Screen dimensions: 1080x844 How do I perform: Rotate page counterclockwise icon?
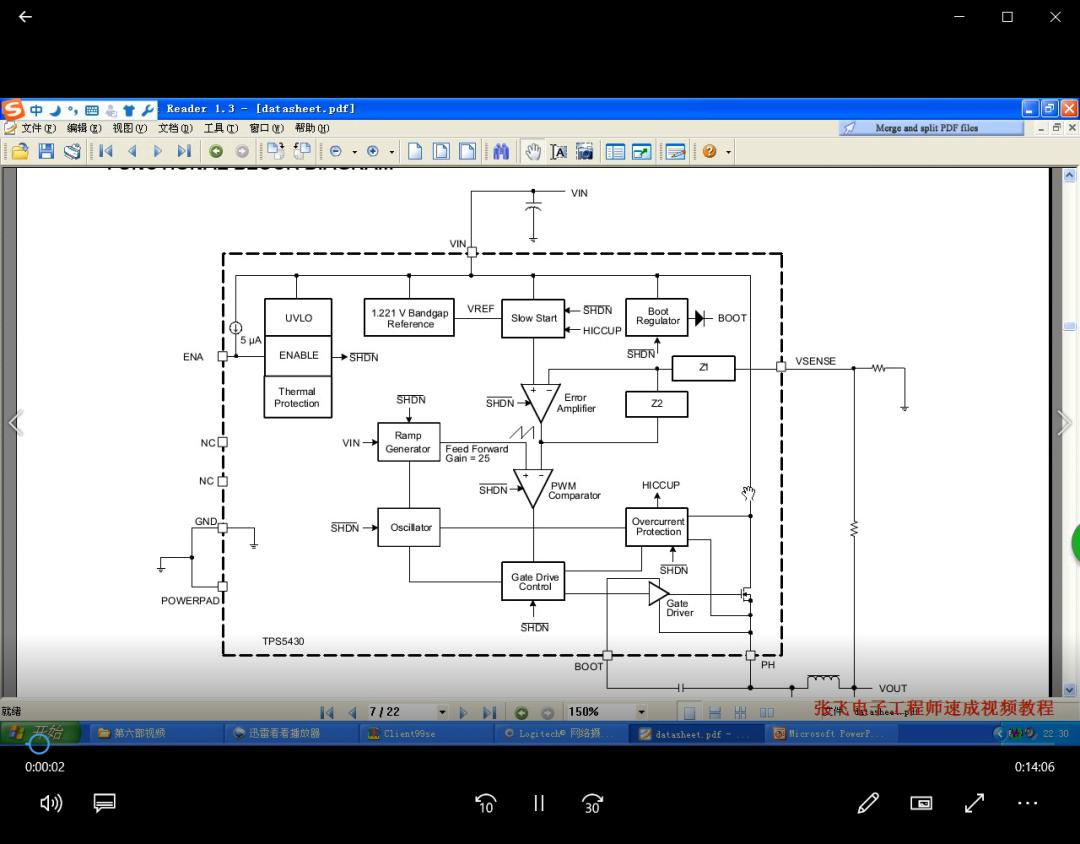click(276, 151)
